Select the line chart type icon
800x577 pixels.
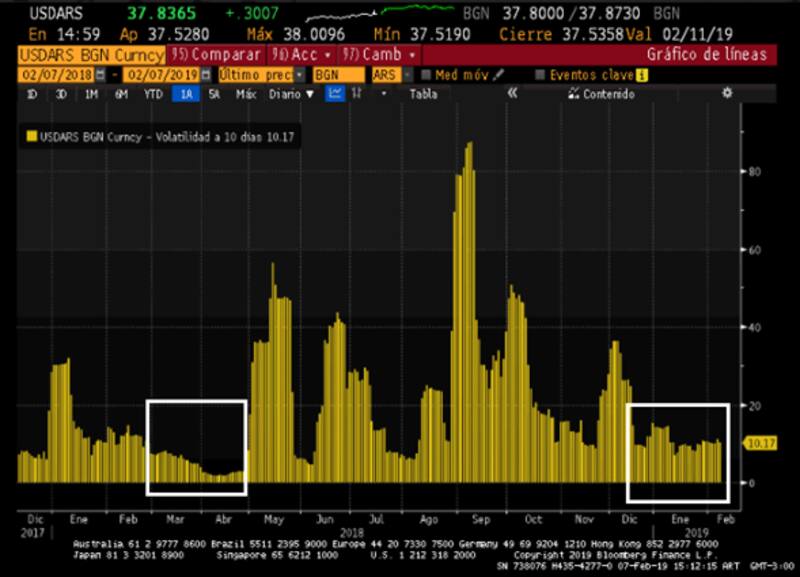point(335,93)
